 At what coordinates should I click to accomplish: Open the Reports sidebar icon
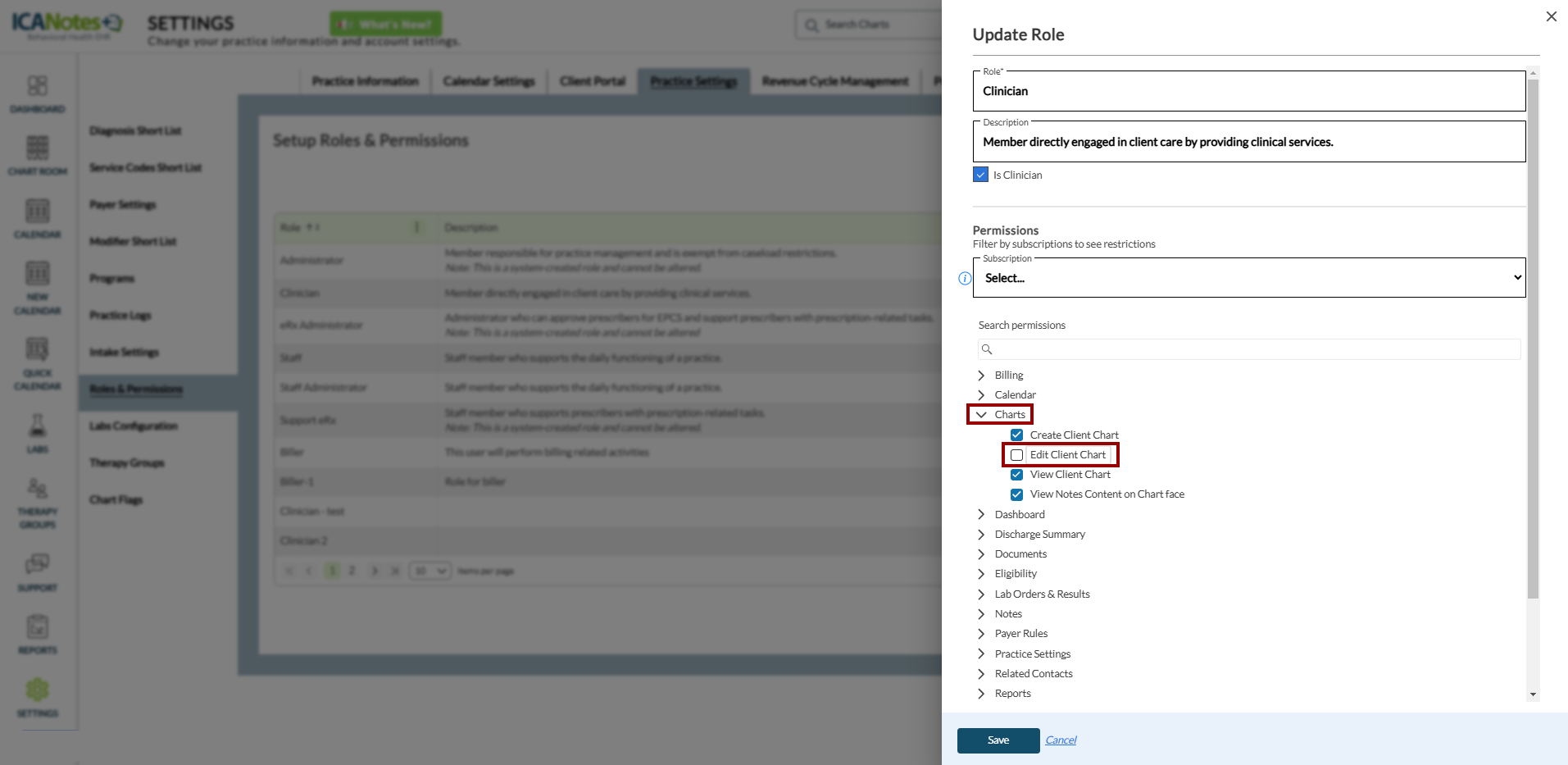[38, 628]
